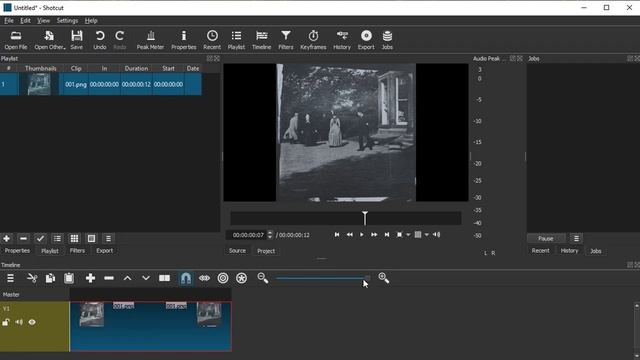Screen dimensions: 640x360
Task: Open the Properties panel from toolbar
Action: [184, 40]
